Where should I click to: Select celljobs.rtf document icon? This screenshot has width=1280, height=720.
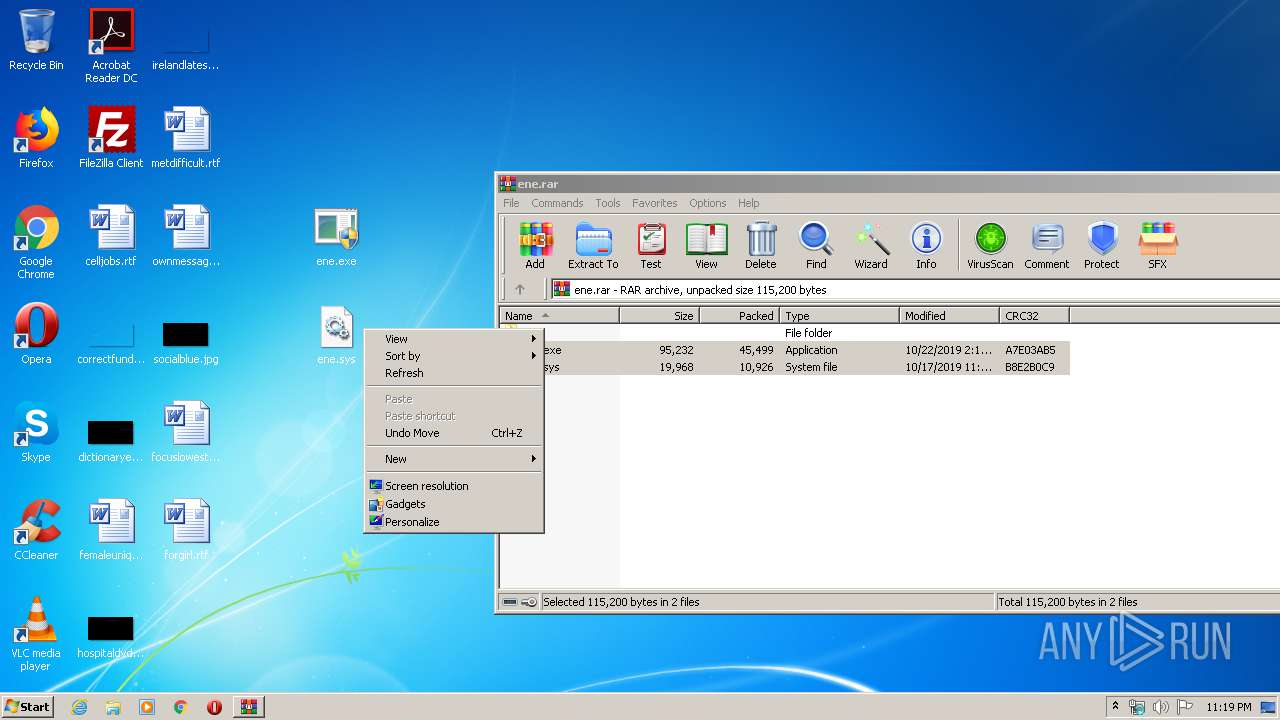point(111,236)
